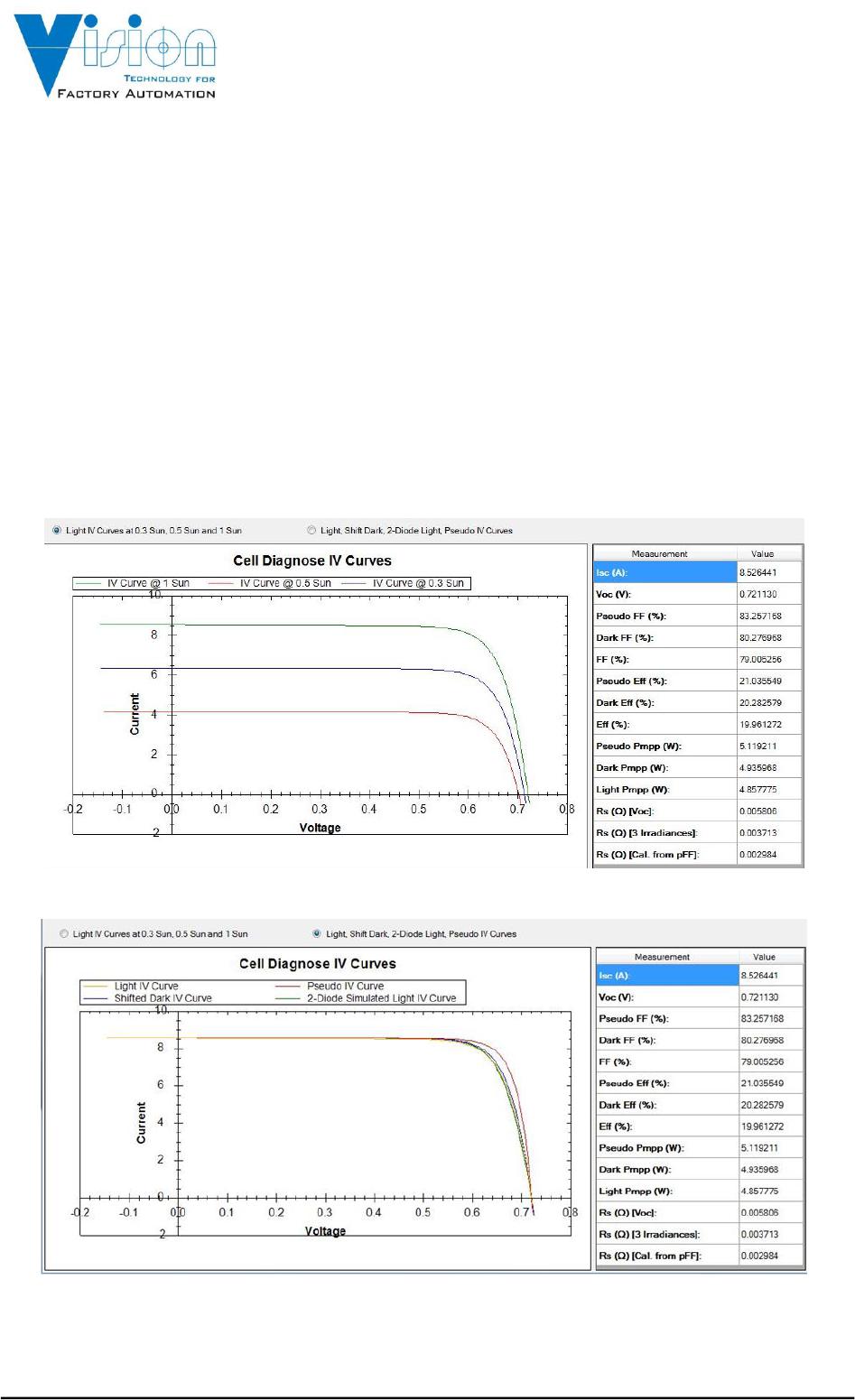Select the 'Shifted Dark IV Curve' legend entry
Viewport: 855px width, 1400px height.
pos(163,998)
